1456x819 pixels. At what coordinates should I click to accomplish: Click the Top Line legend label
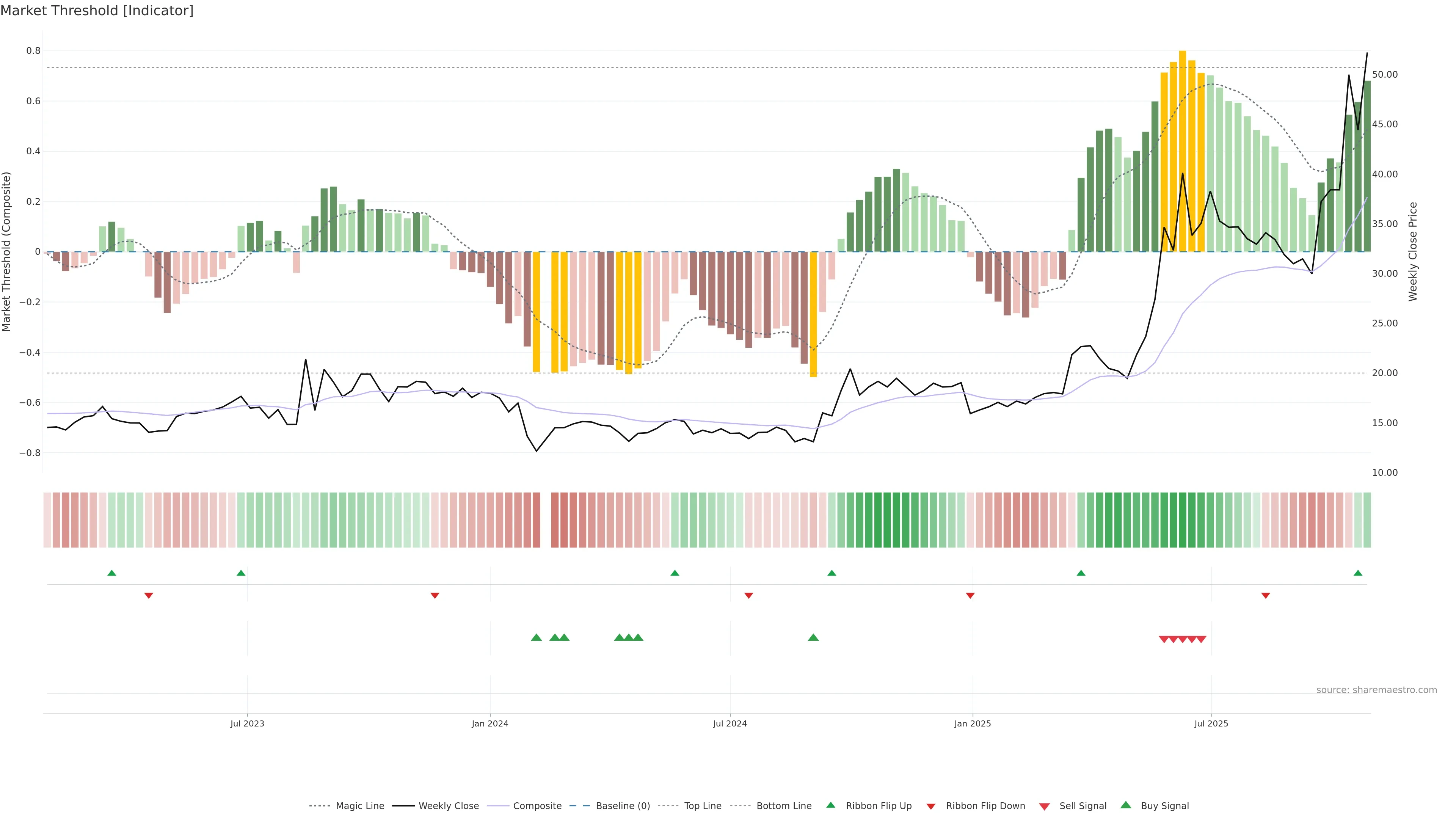coord(703,806)
